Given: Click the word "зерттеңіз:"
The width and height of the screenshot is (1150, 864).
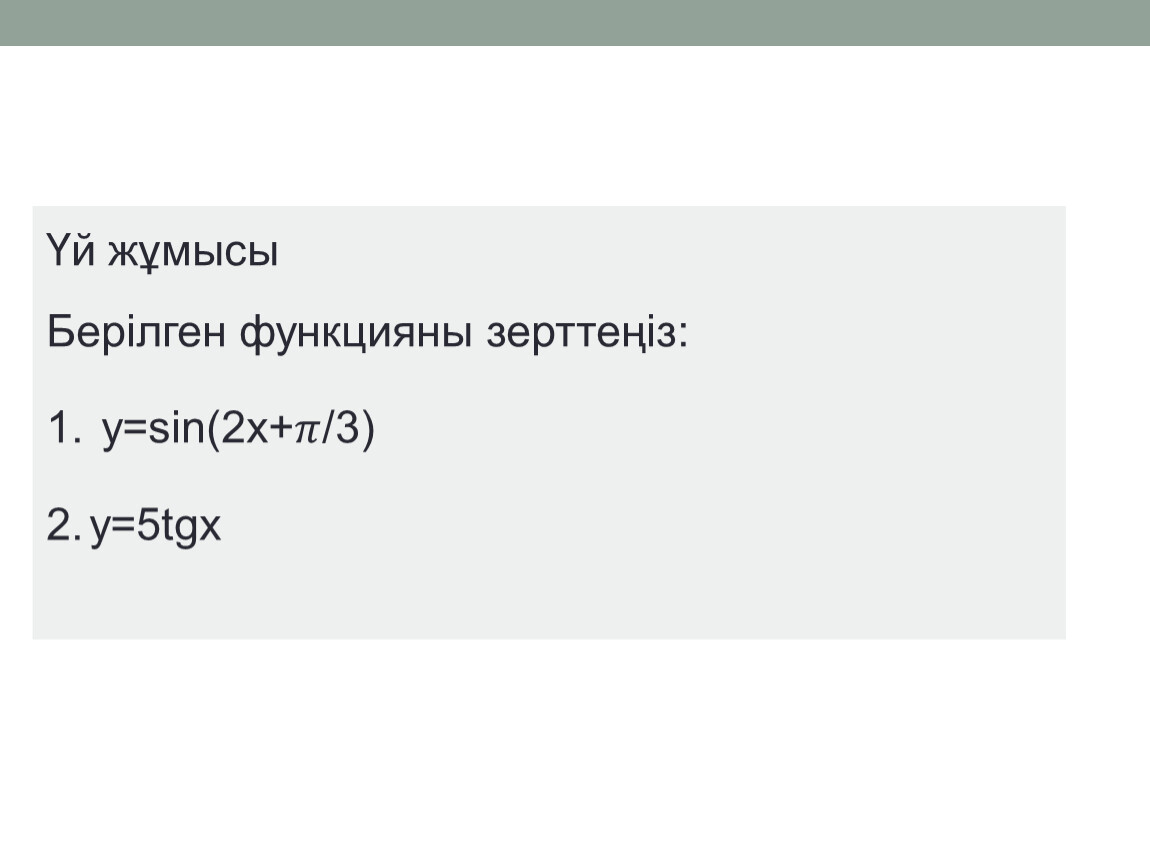Looking at the screenshot, I should [x=587, y=334].
